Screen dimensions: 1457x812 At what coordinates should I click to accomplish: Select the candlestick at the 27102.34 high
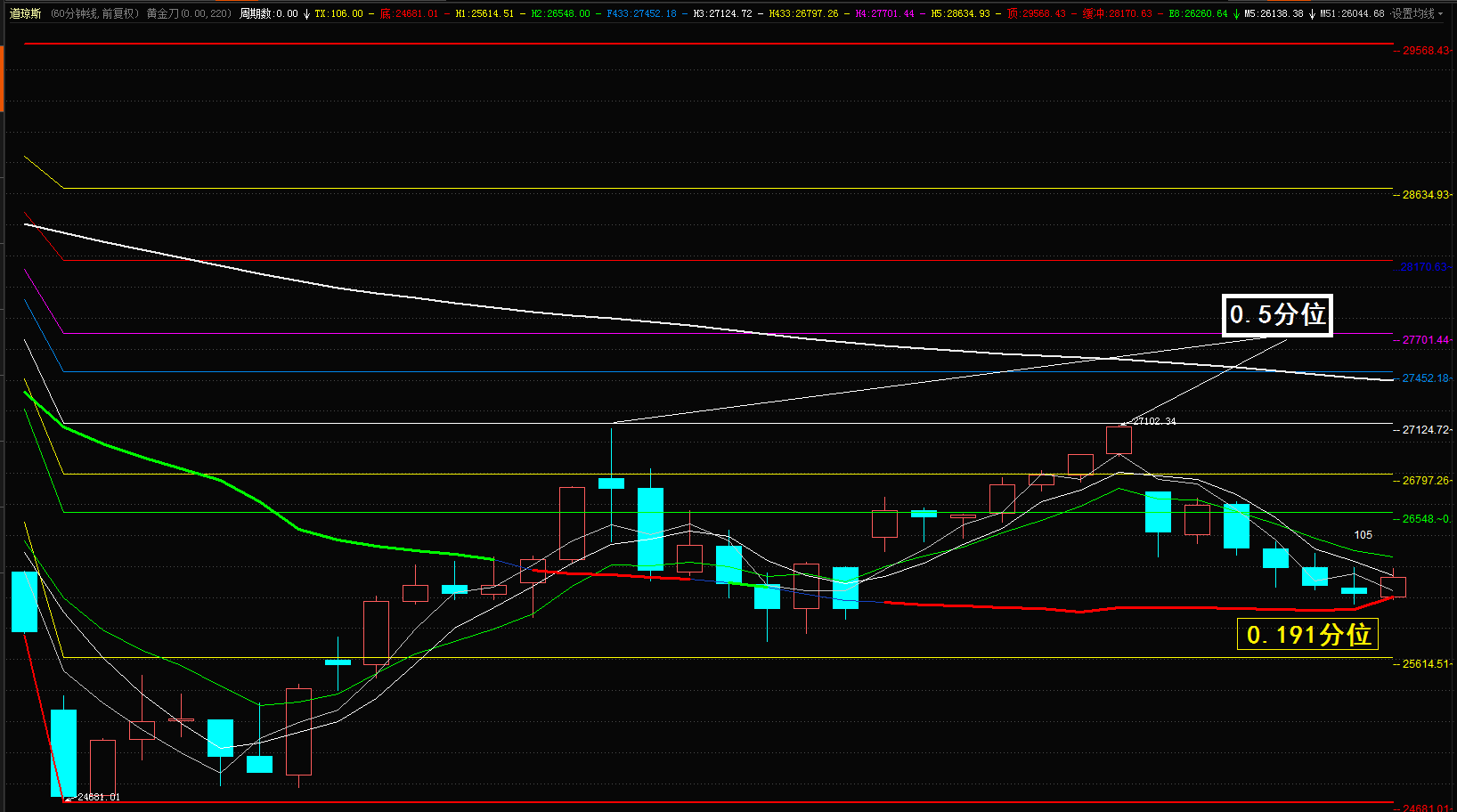[1119, 440]
